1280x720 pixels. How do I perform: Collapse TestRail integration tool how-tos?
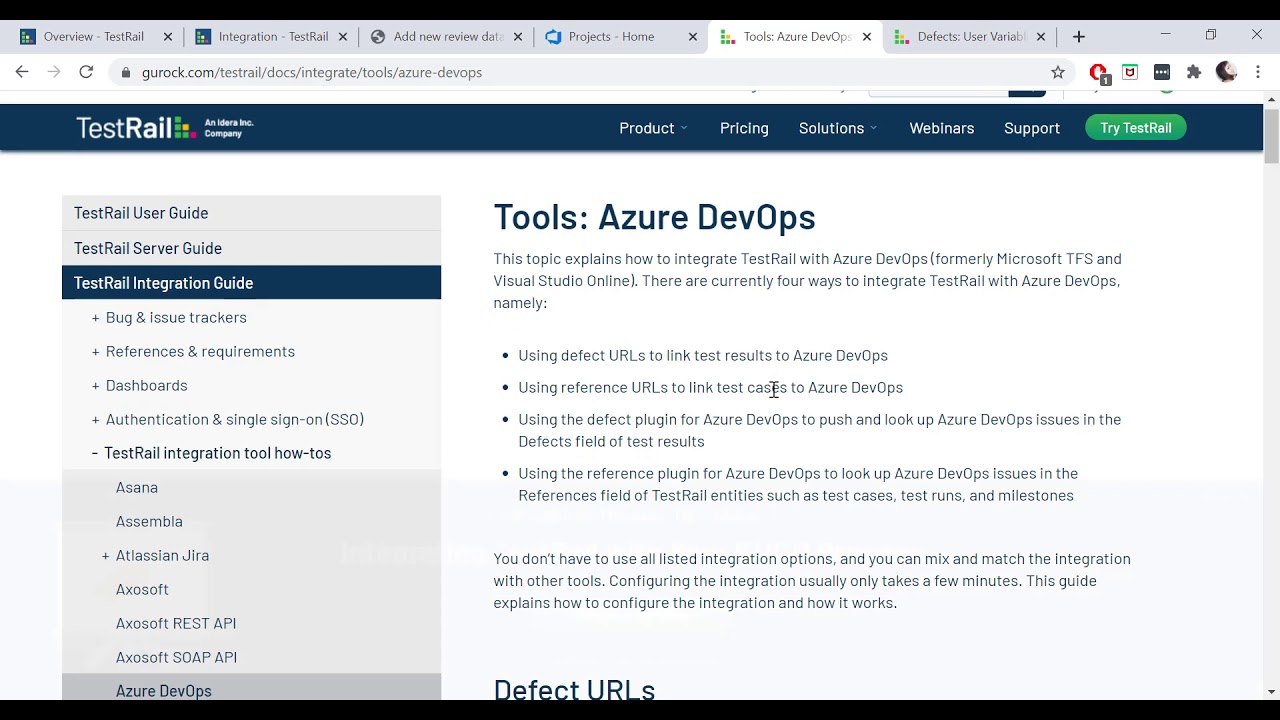tap(95, 453)
